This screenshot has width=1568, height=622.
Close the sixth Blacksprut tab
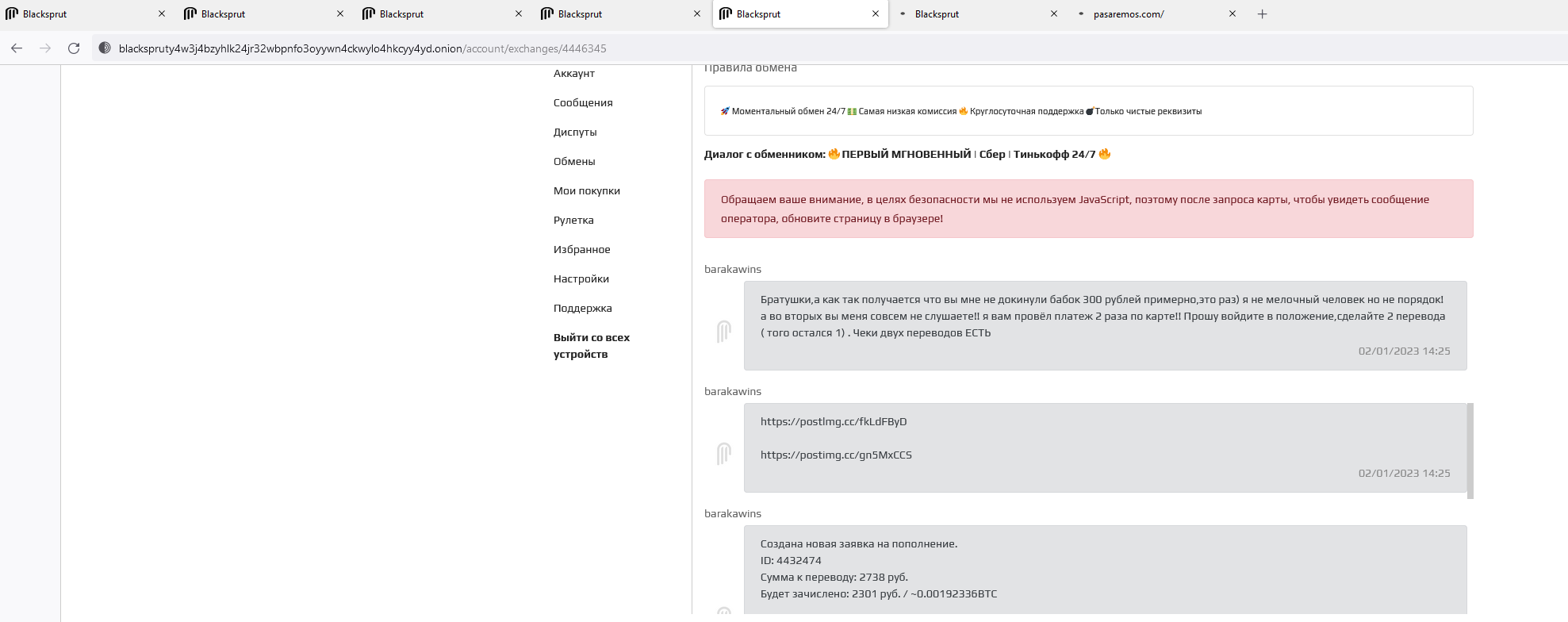pyautogui.click(x=1054, y=13)
